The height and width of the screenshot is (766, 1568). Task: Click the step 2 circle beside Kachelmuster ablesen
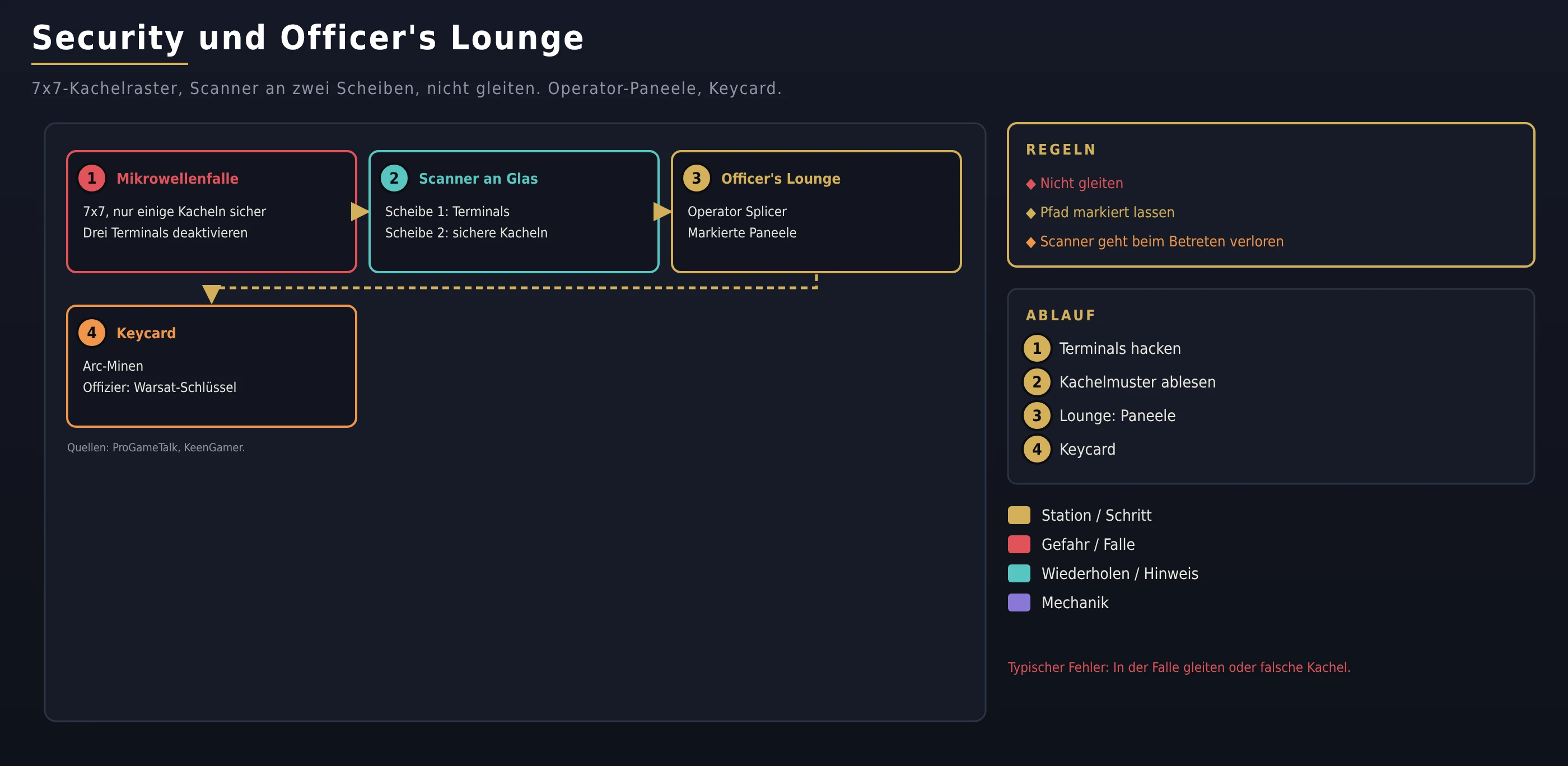[1037, 382]
